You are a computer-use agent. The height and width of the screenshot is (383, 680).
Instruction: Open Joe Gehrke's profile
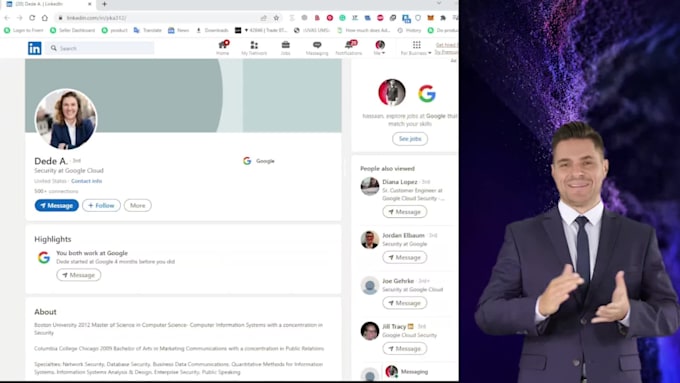398,281
